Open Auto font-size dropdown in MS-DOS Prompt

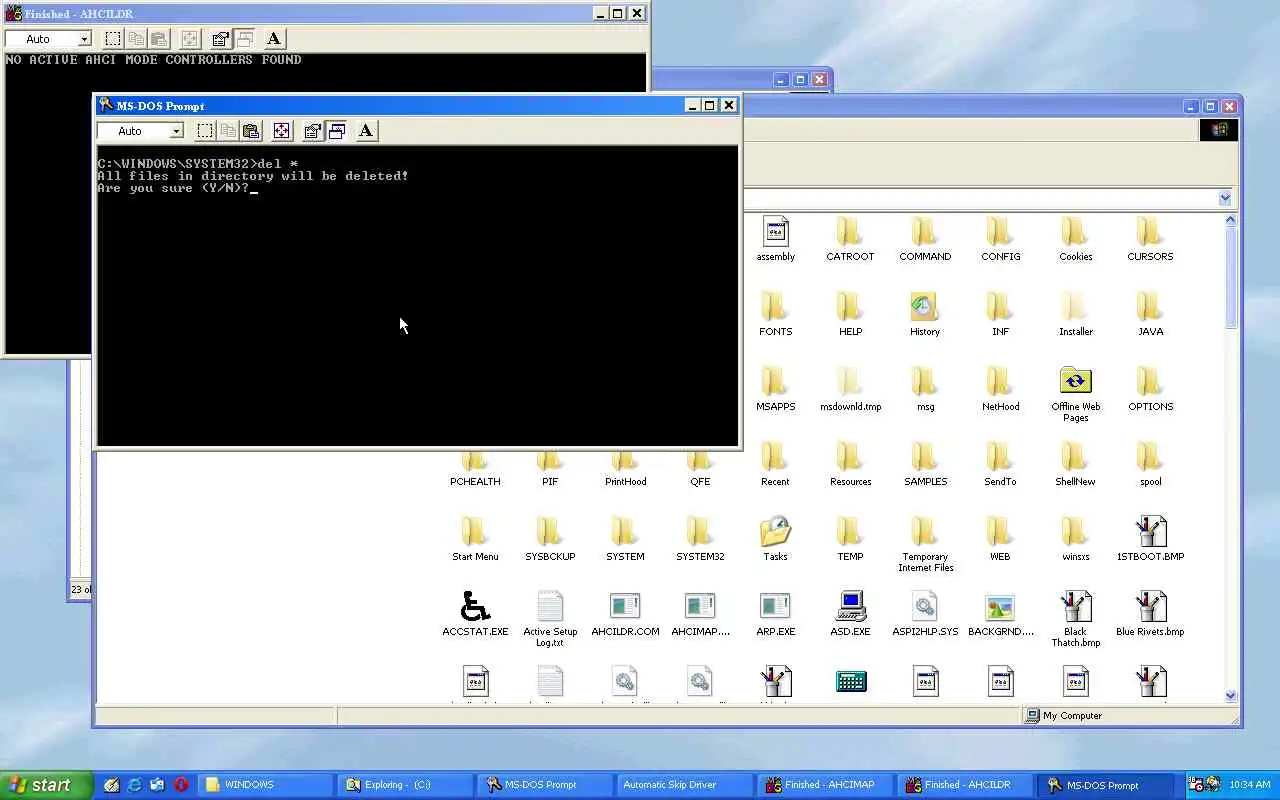176,131
